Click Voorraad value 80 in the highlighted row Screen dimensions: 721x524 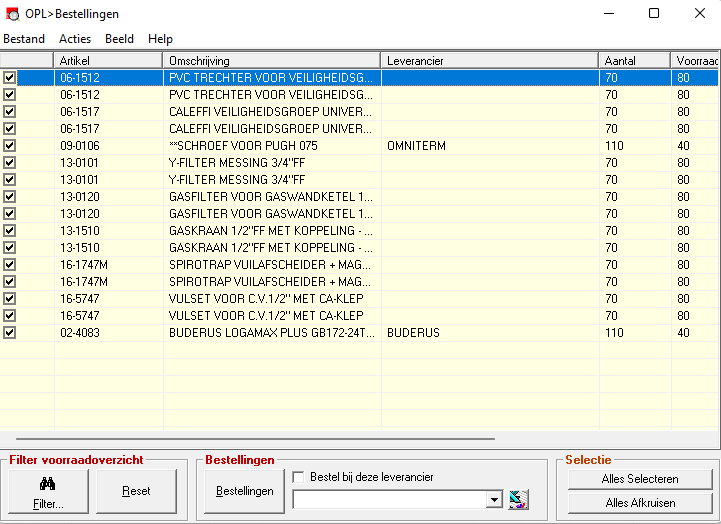(683, 78)
